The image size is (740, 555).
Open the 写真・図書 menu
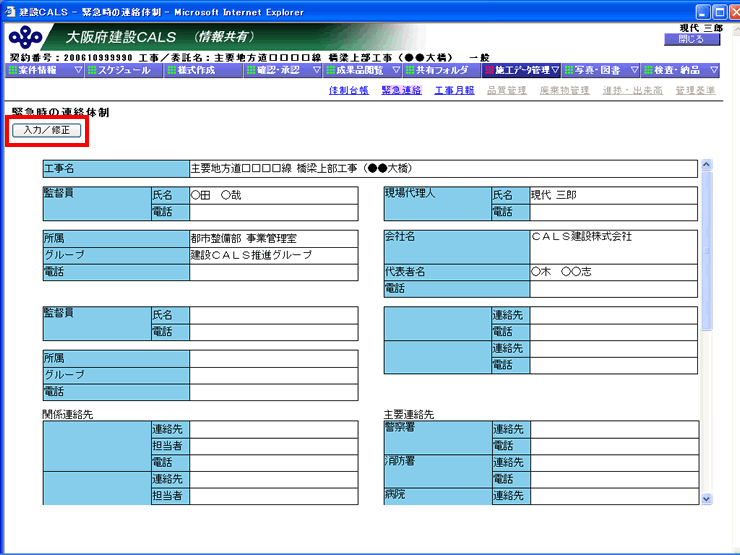pos(598,71)
